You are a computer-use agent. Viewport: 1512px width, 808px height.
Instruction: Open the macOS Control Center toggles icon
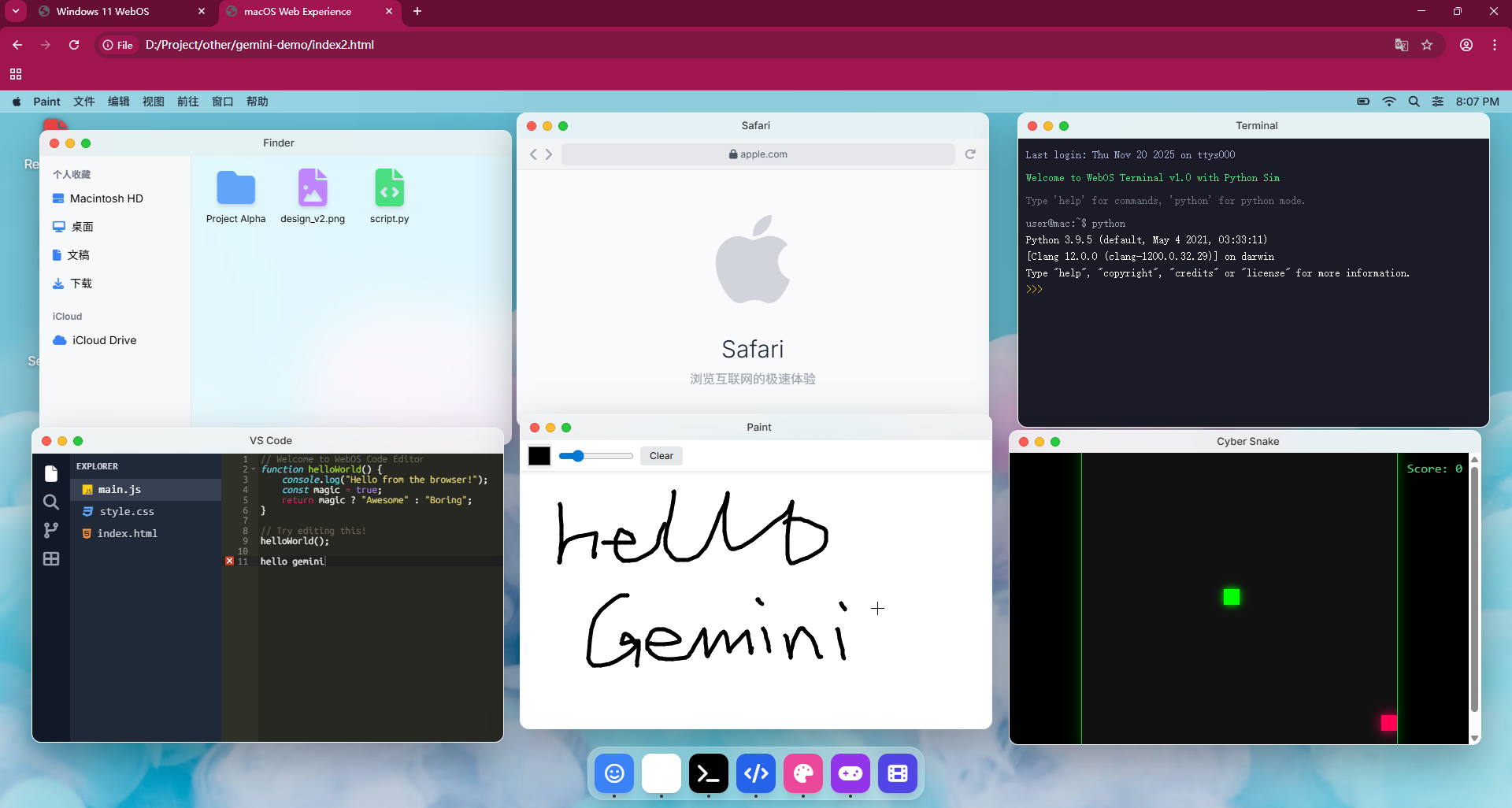point(1438,102)
